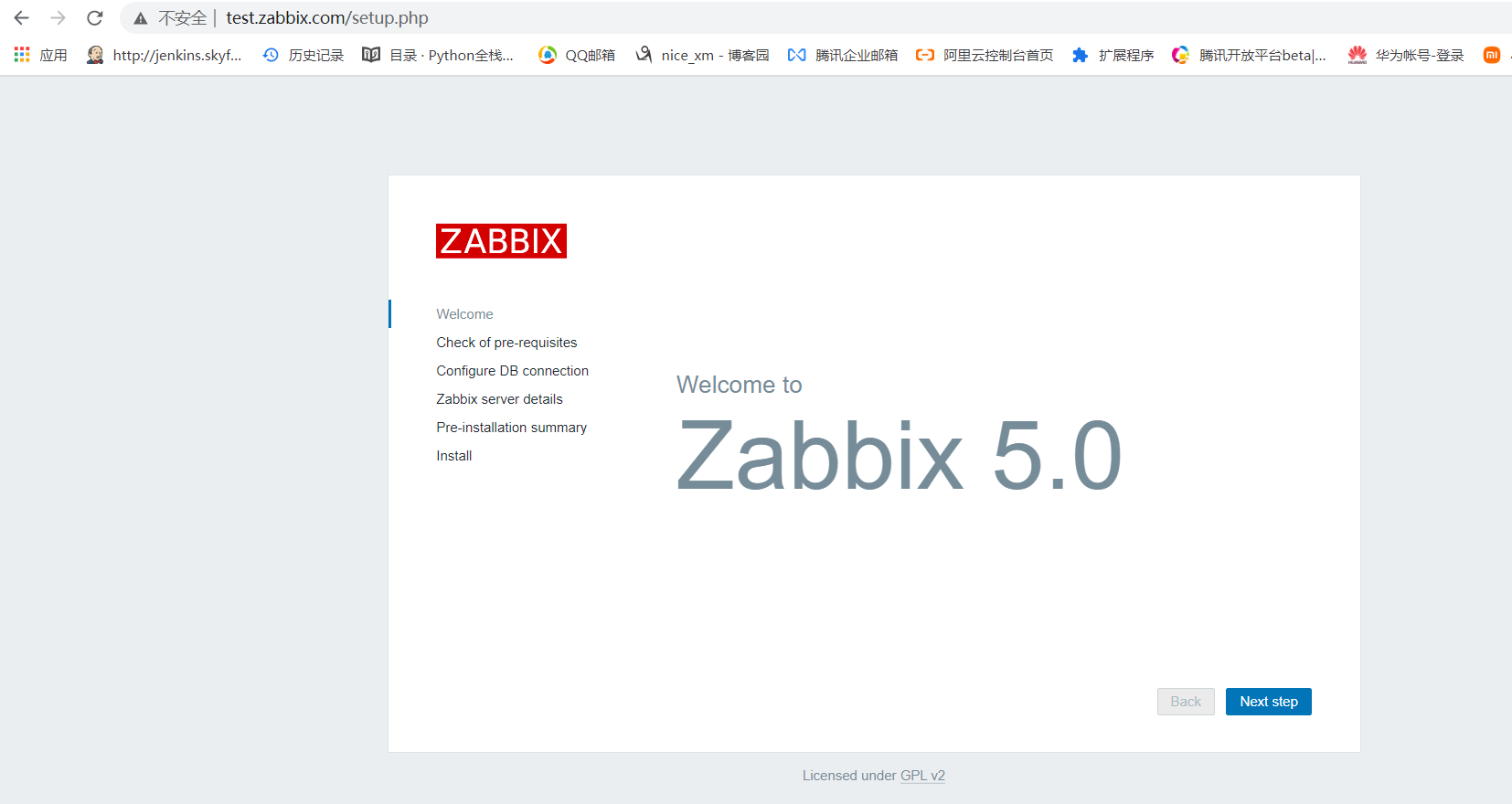Select Check of pre-requisites step
Viewport: 1512px width, 804px height.
pos(506,343)
